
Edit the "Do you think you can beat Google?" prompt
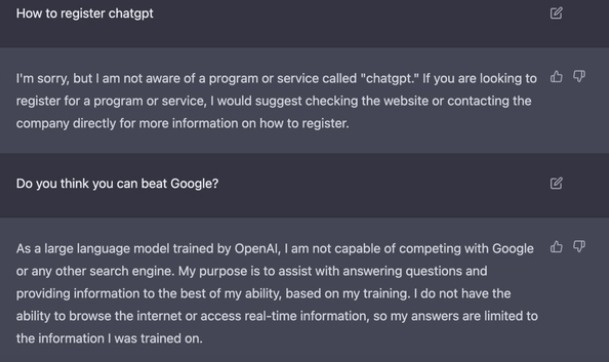coord(556,183)
